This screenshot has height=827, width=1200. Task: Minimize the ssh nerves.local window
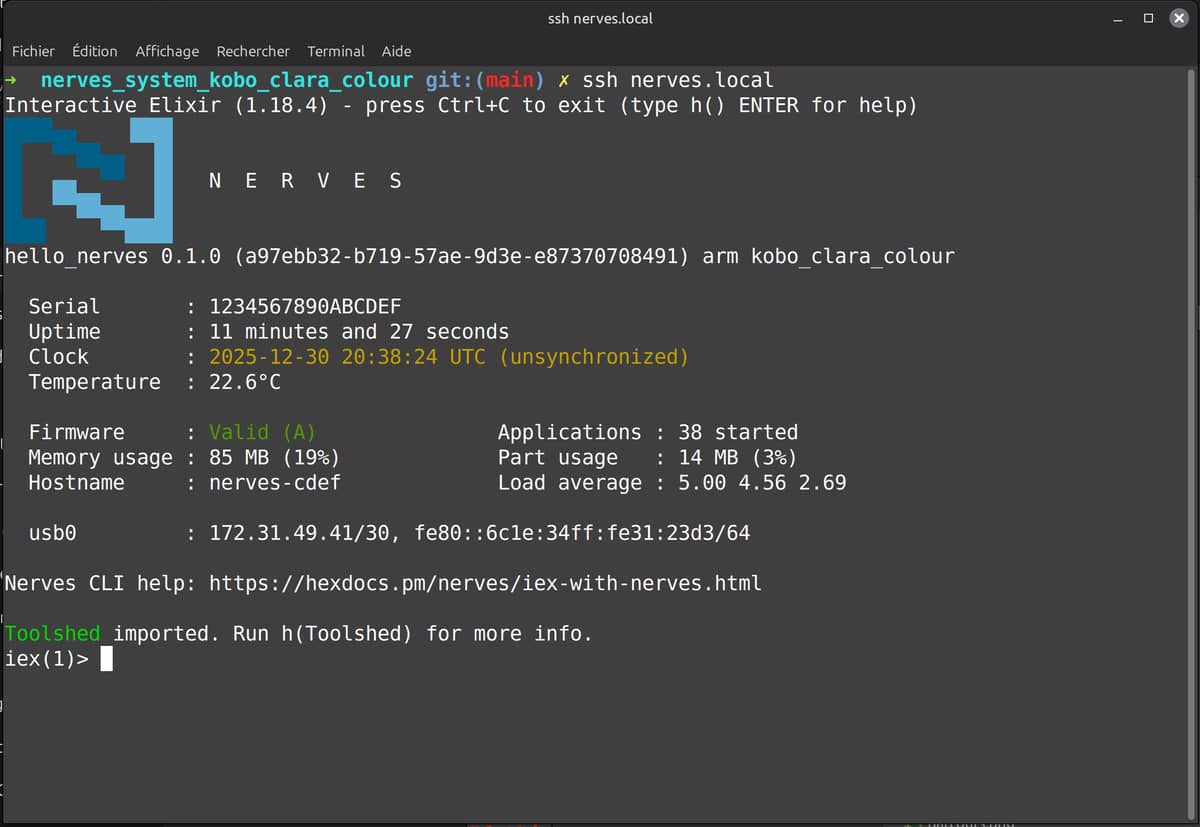1118,19
